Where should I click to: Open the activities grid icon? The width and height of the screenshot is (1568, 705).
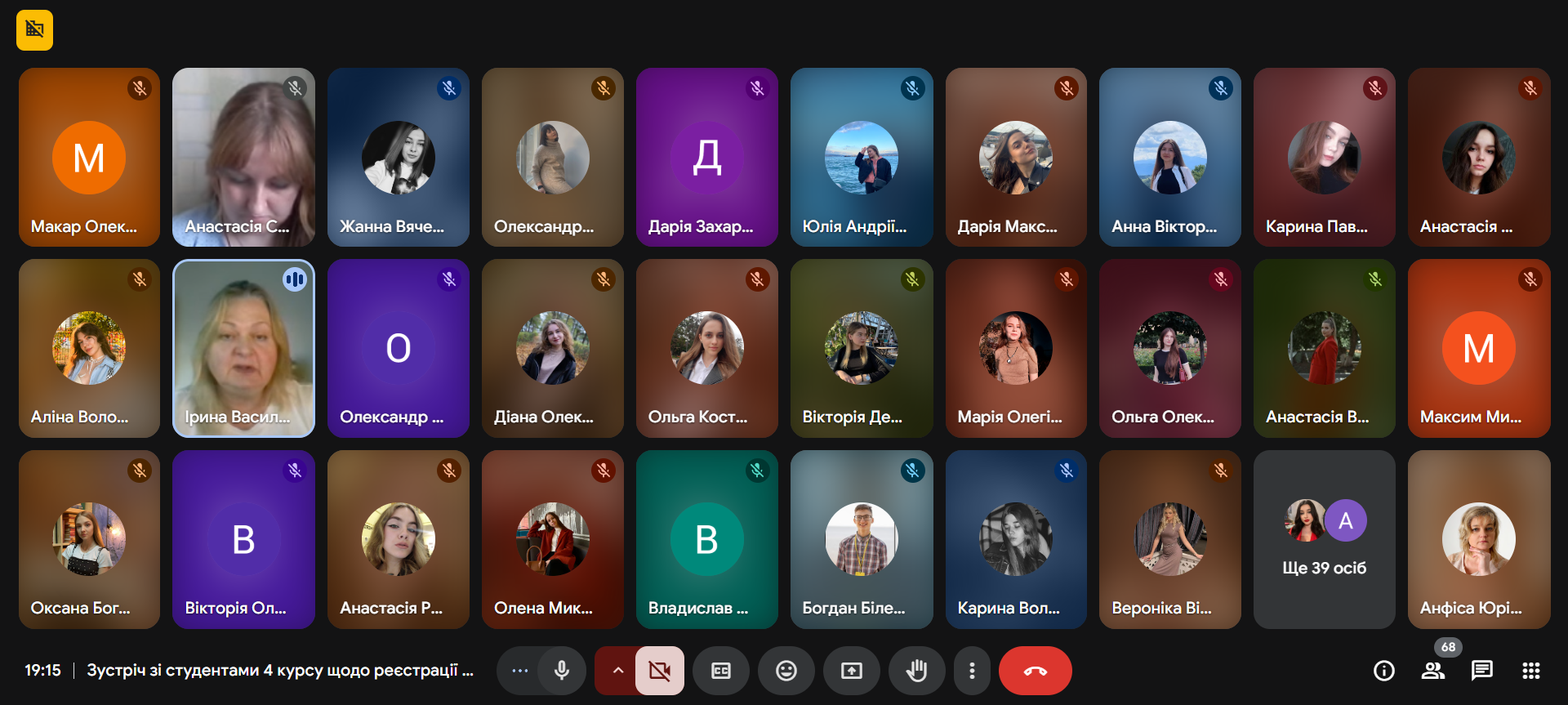click(x=1530, y=671)
